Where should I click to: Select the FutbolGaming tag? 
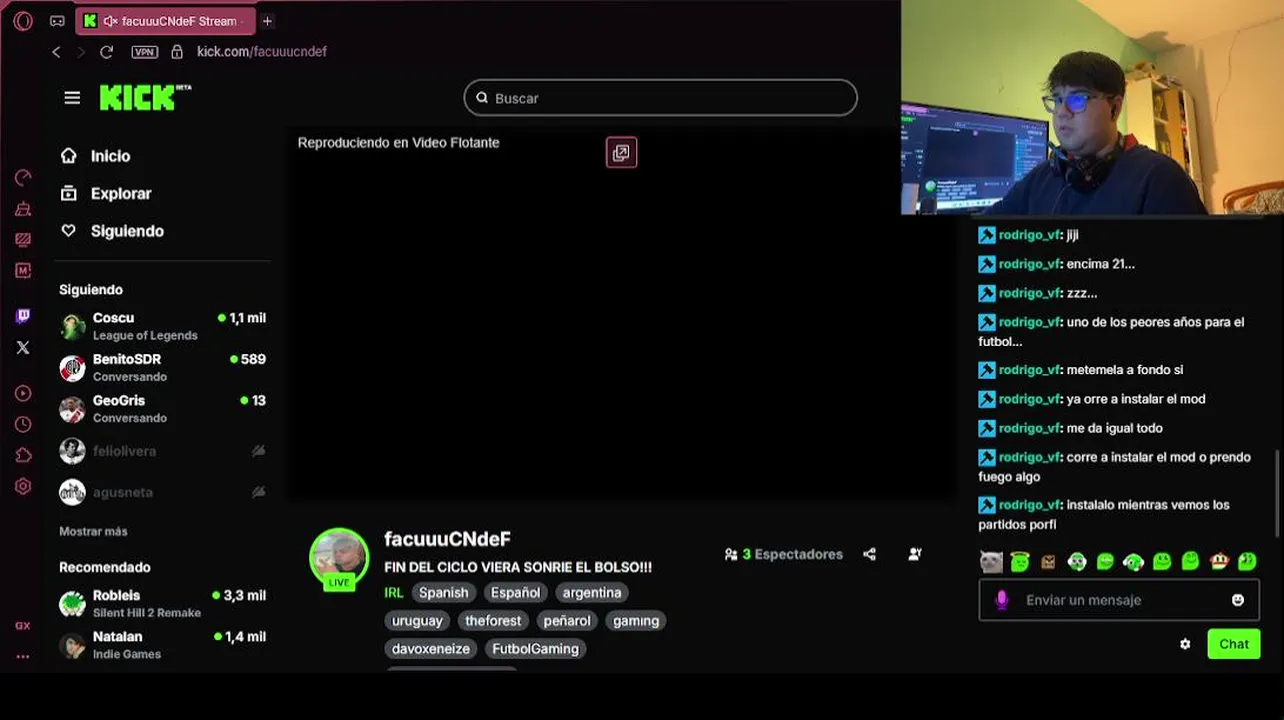535,649
